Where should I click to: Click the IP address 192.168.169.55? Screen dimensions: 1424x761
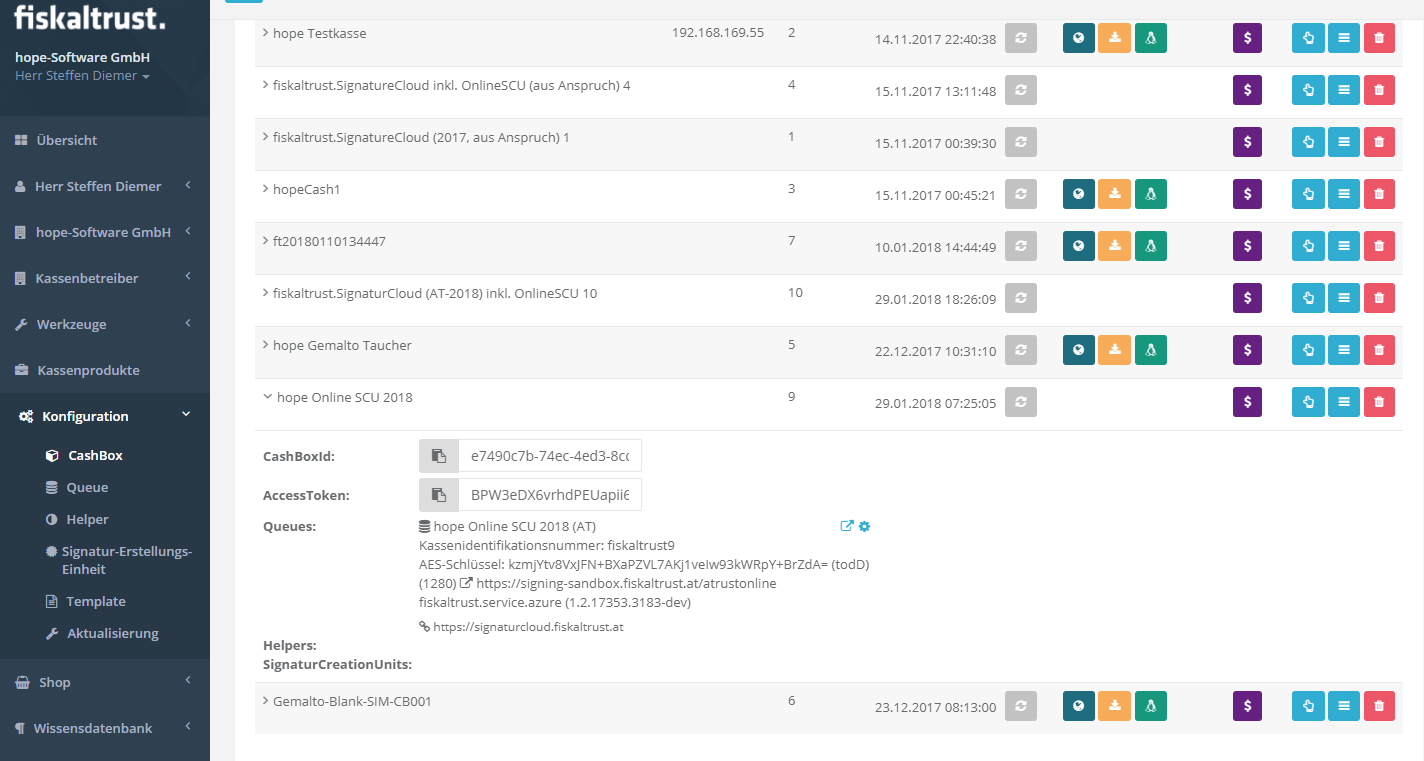(718, 33)
